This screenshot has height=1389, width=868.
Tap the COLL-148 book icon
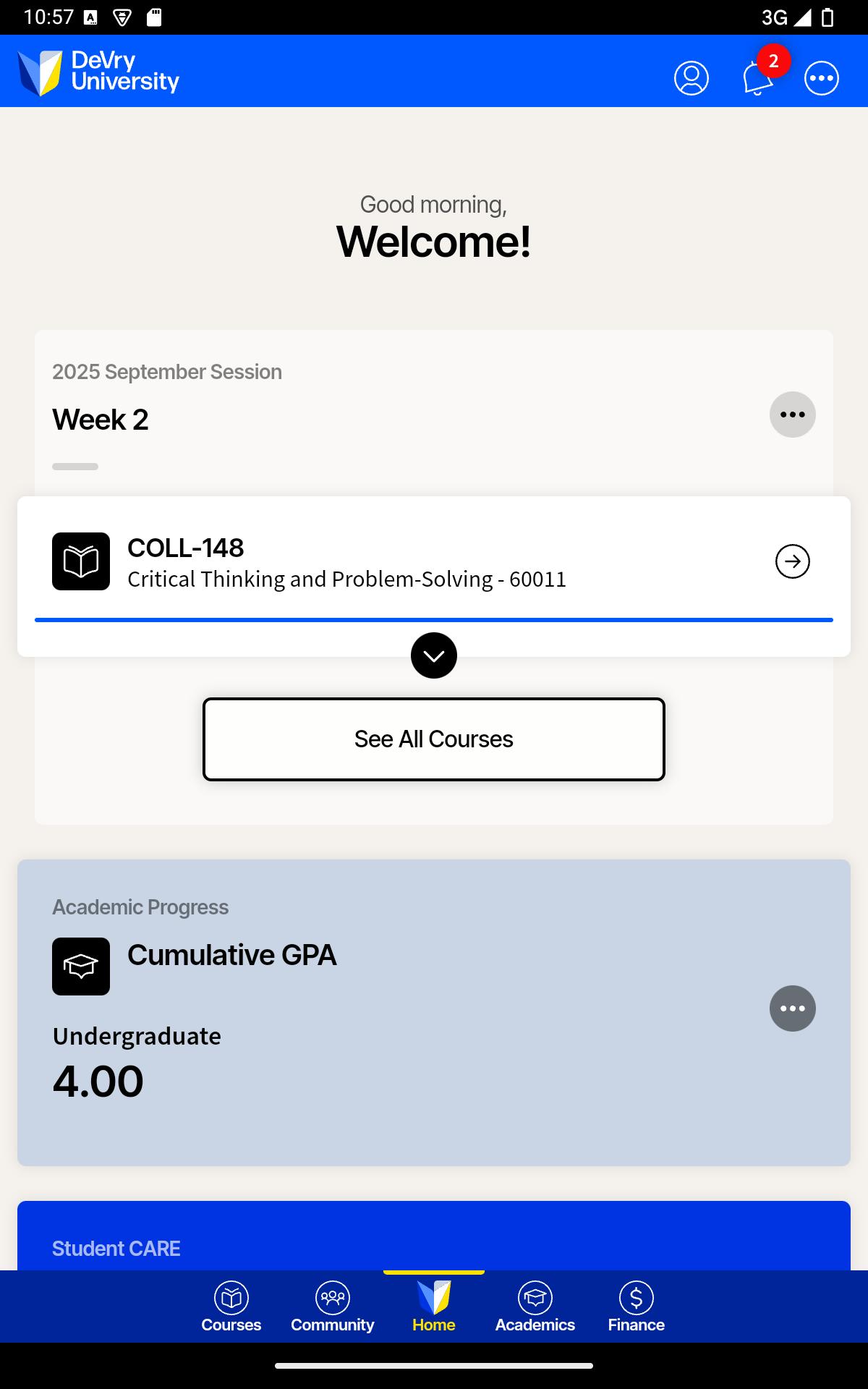[x=81, y=561]
